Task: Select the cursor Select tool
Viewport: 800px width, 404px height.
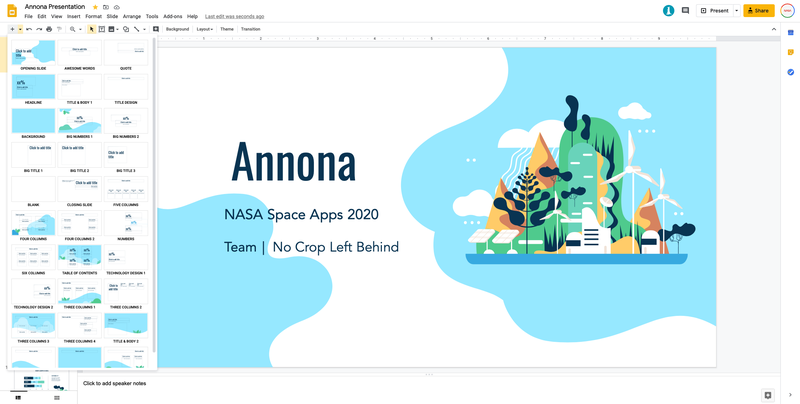Action: [91, 29]
